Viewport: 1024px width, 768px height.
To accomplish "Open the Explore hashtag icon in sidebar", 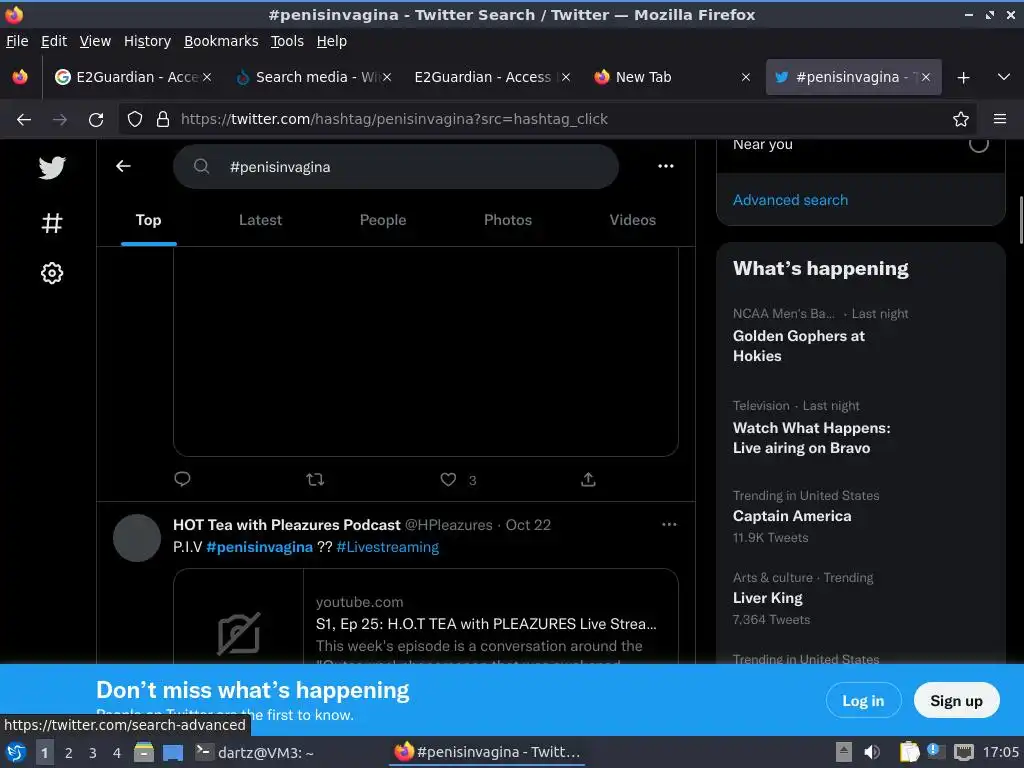I will 52,223.
